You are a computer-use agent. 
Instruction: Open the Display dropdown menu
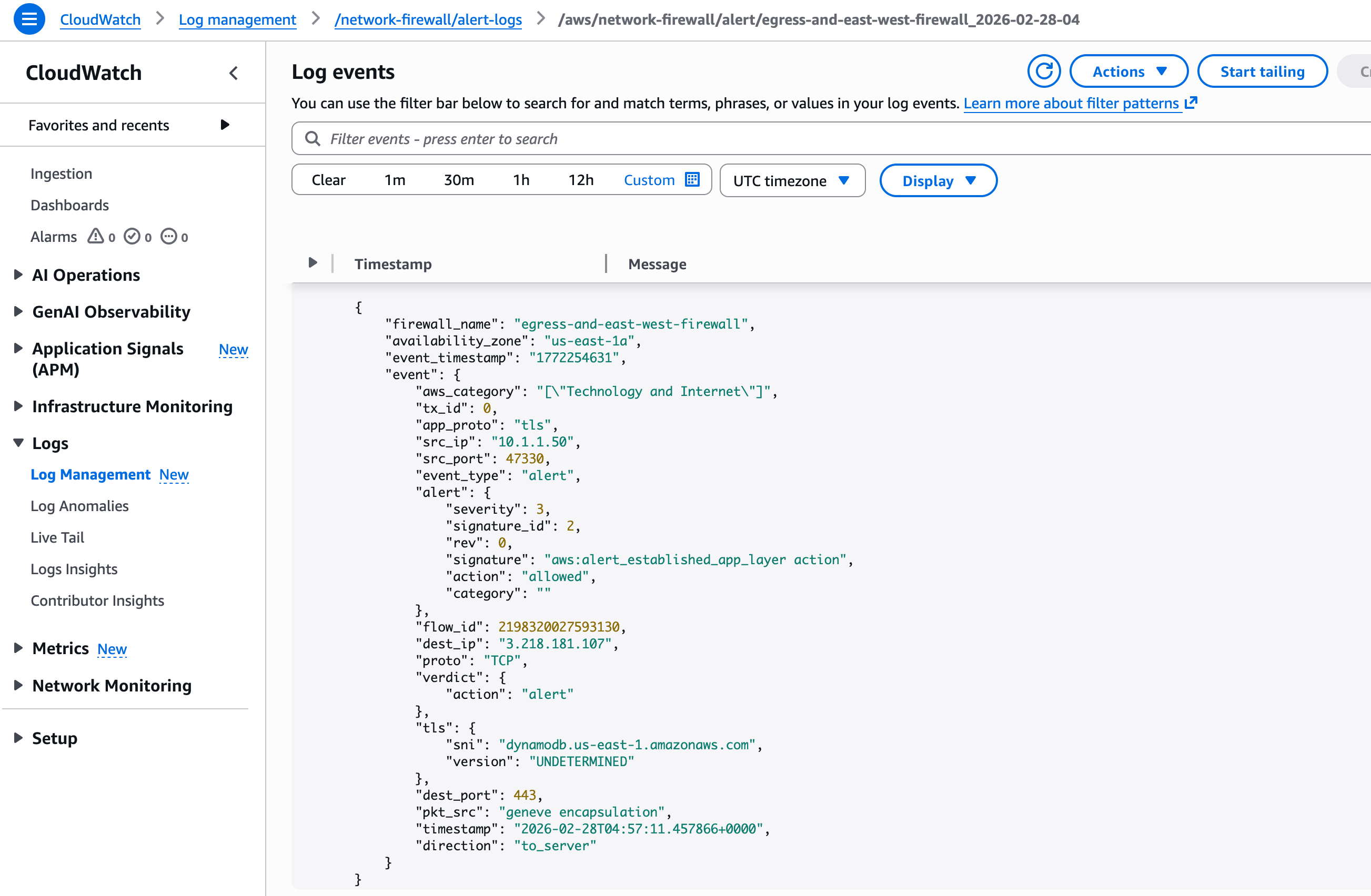click(x=938, y=181)
